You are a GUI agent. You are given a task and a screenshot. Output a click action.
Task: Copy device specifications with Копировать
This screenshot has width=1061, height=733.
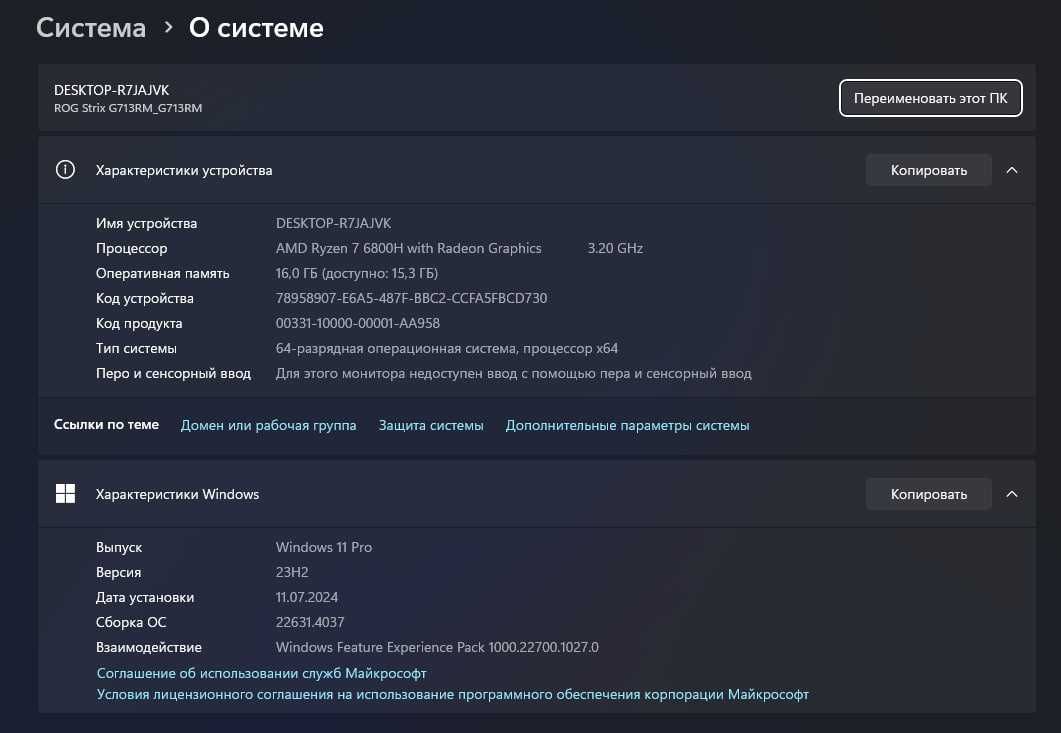(x=928, y=170)
